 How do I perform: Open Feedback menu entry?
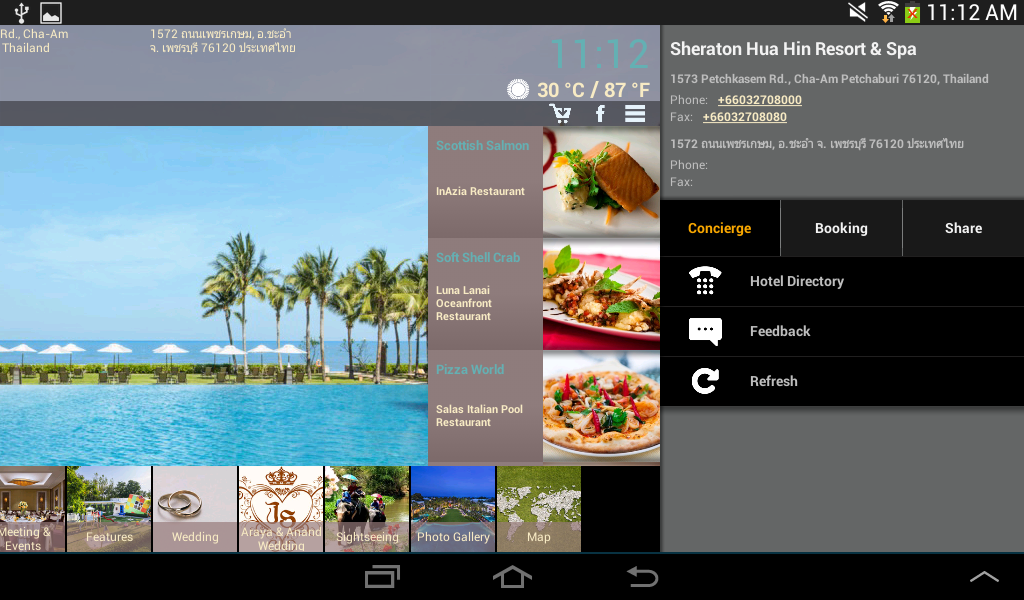click(842, 331)
